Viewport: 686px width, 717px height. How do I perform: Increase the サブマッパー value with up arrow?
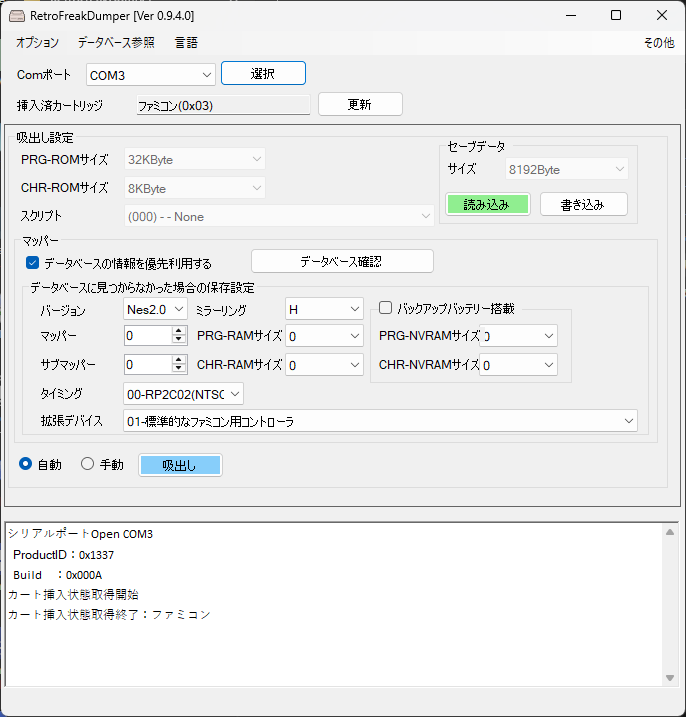pos(179,359)
